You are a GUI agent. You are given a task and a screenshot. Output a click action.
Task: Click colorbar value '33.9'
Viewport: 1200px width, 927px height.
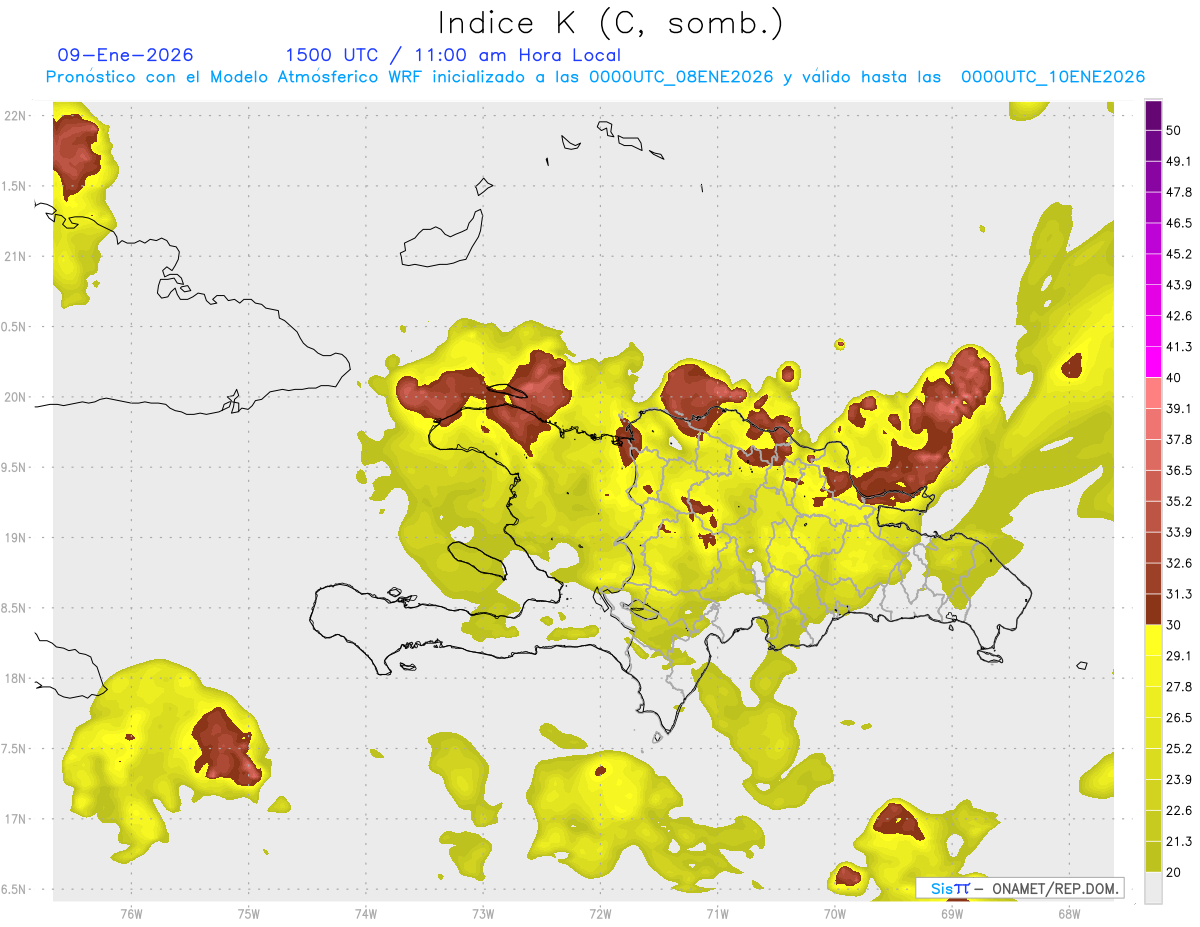(x=1179, y=532)
